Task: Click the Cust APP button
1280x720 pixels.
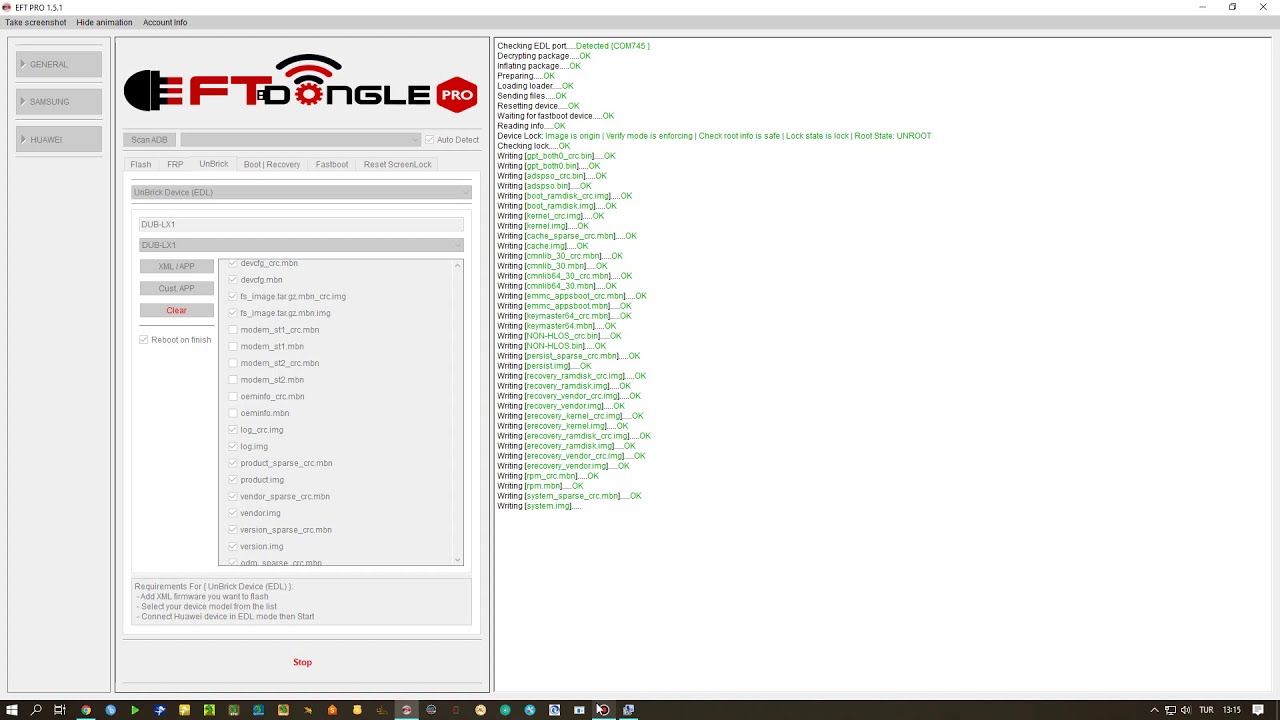Action: (x=176, y=288)
